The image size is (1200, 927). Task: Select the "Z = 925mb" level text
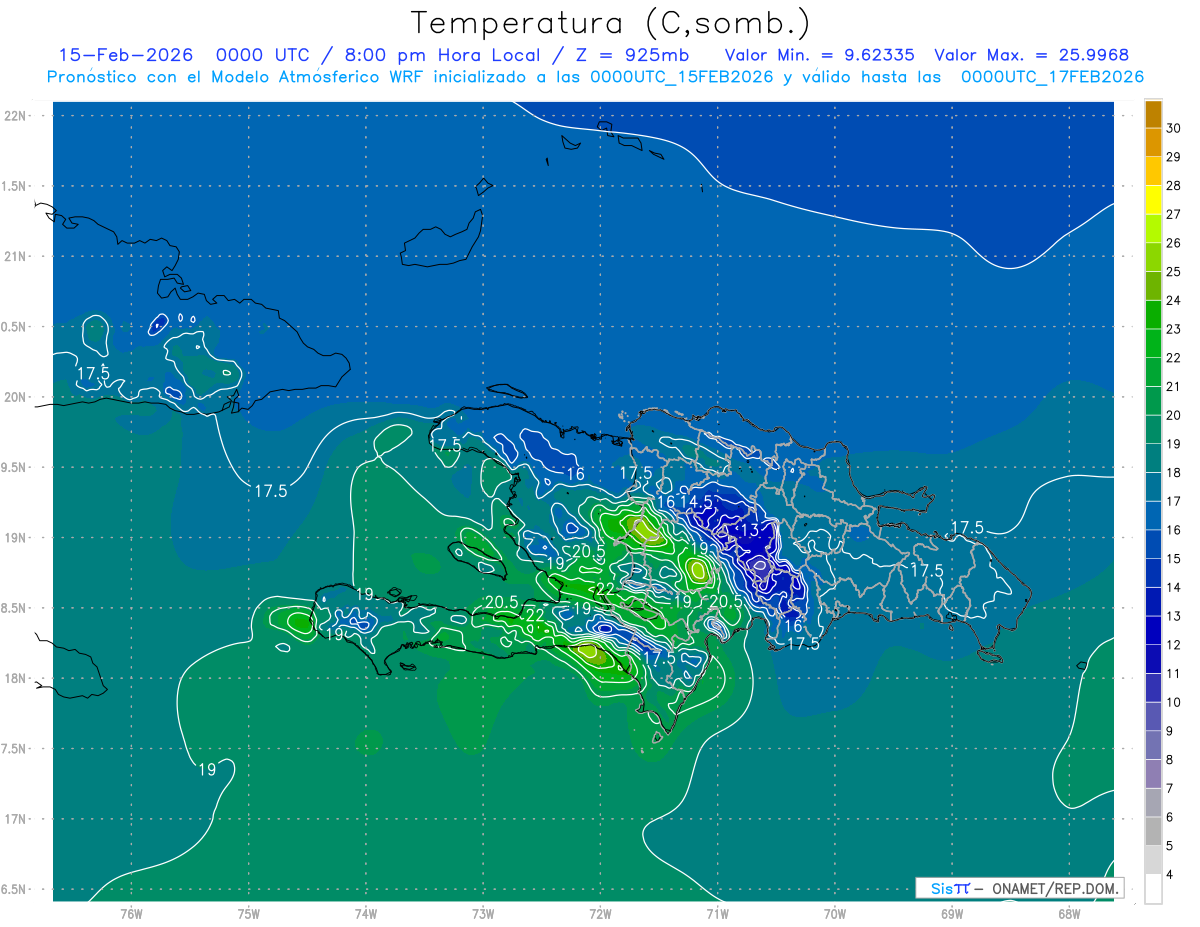[x=630, y=55]
